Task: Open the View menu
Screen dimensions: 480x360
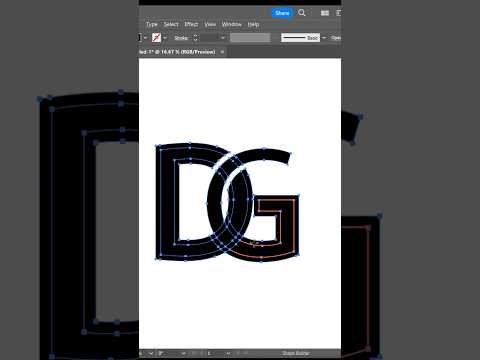Action: pos(210,24)
